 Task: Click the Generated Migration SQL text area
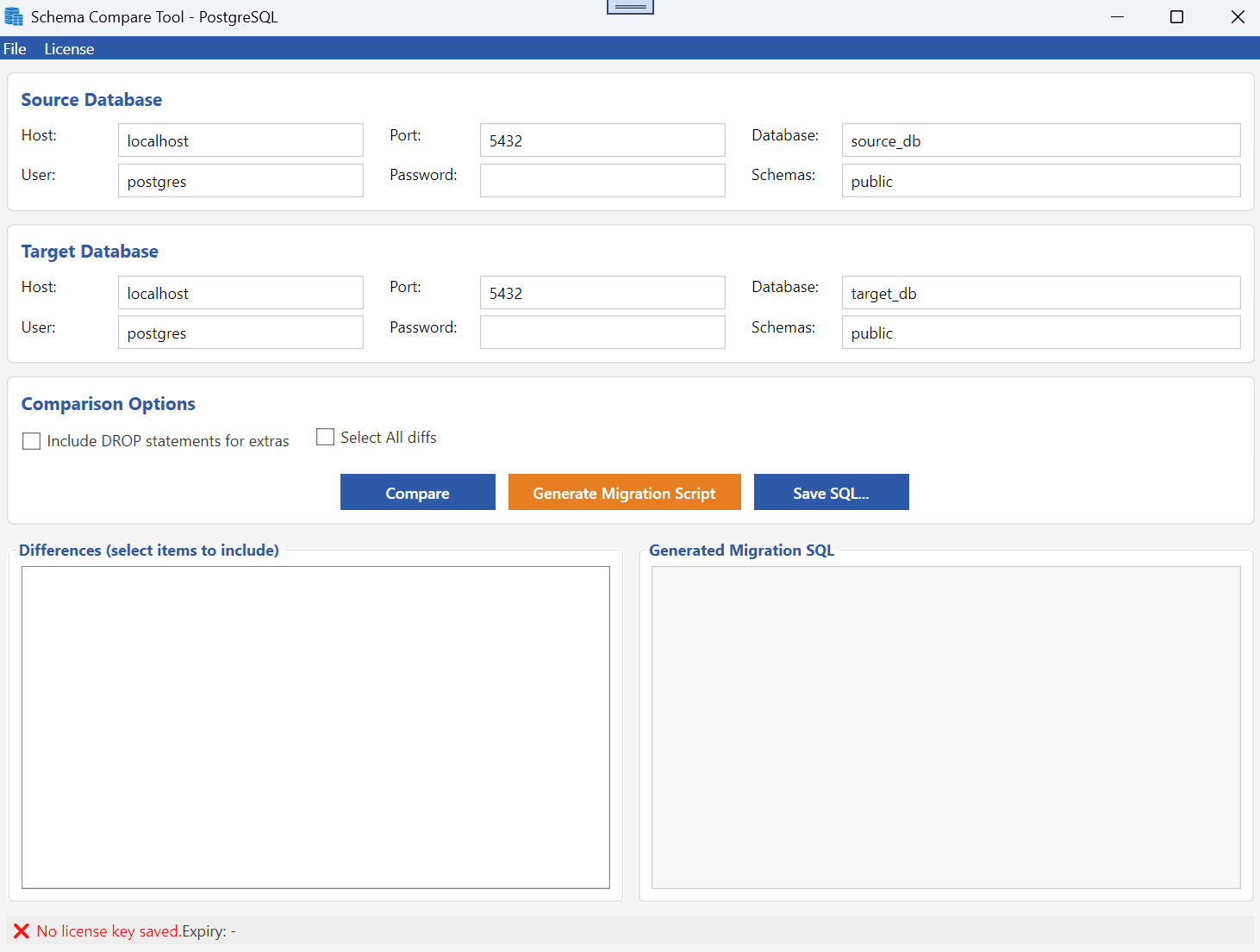945,727
